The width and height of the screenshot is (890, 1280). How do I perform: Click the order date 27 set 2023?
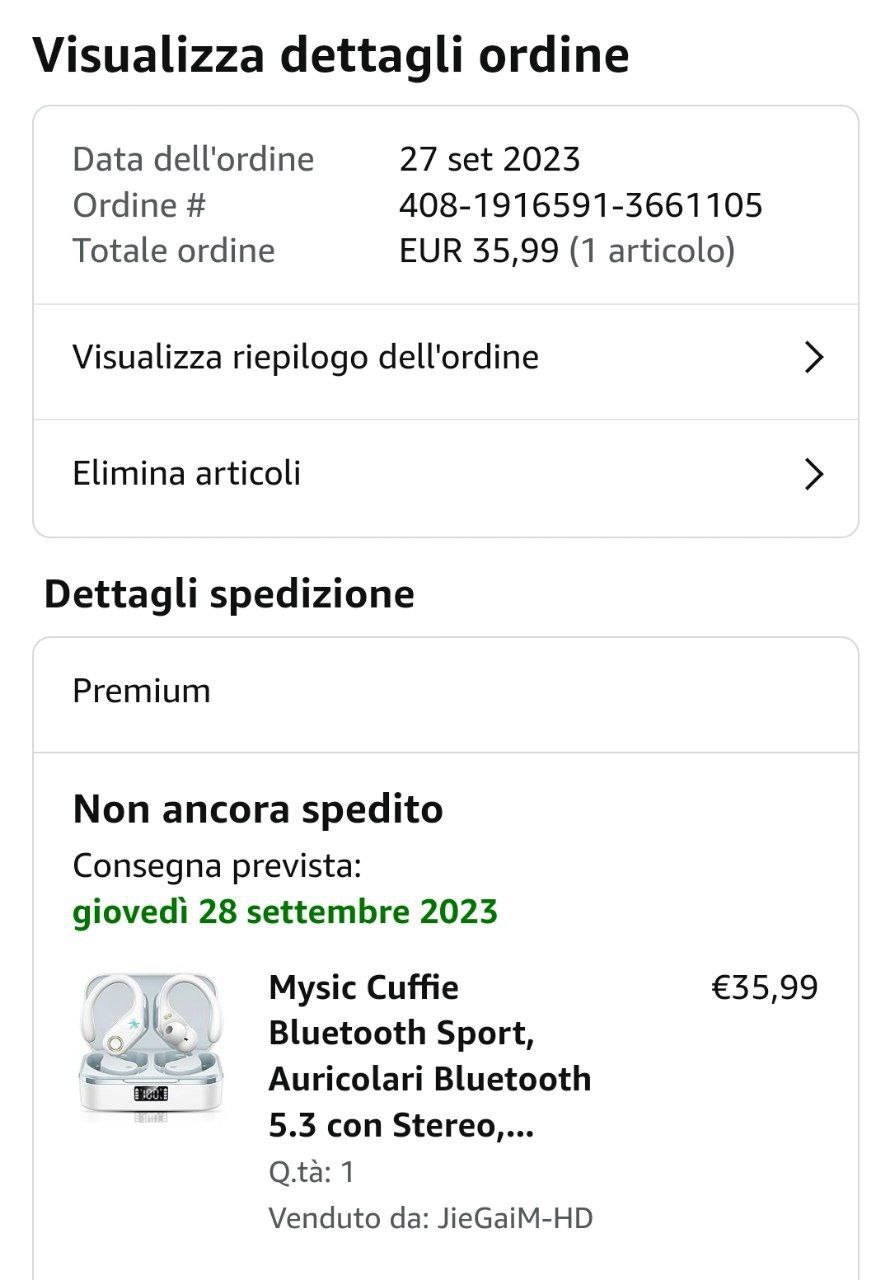point(489,159)
